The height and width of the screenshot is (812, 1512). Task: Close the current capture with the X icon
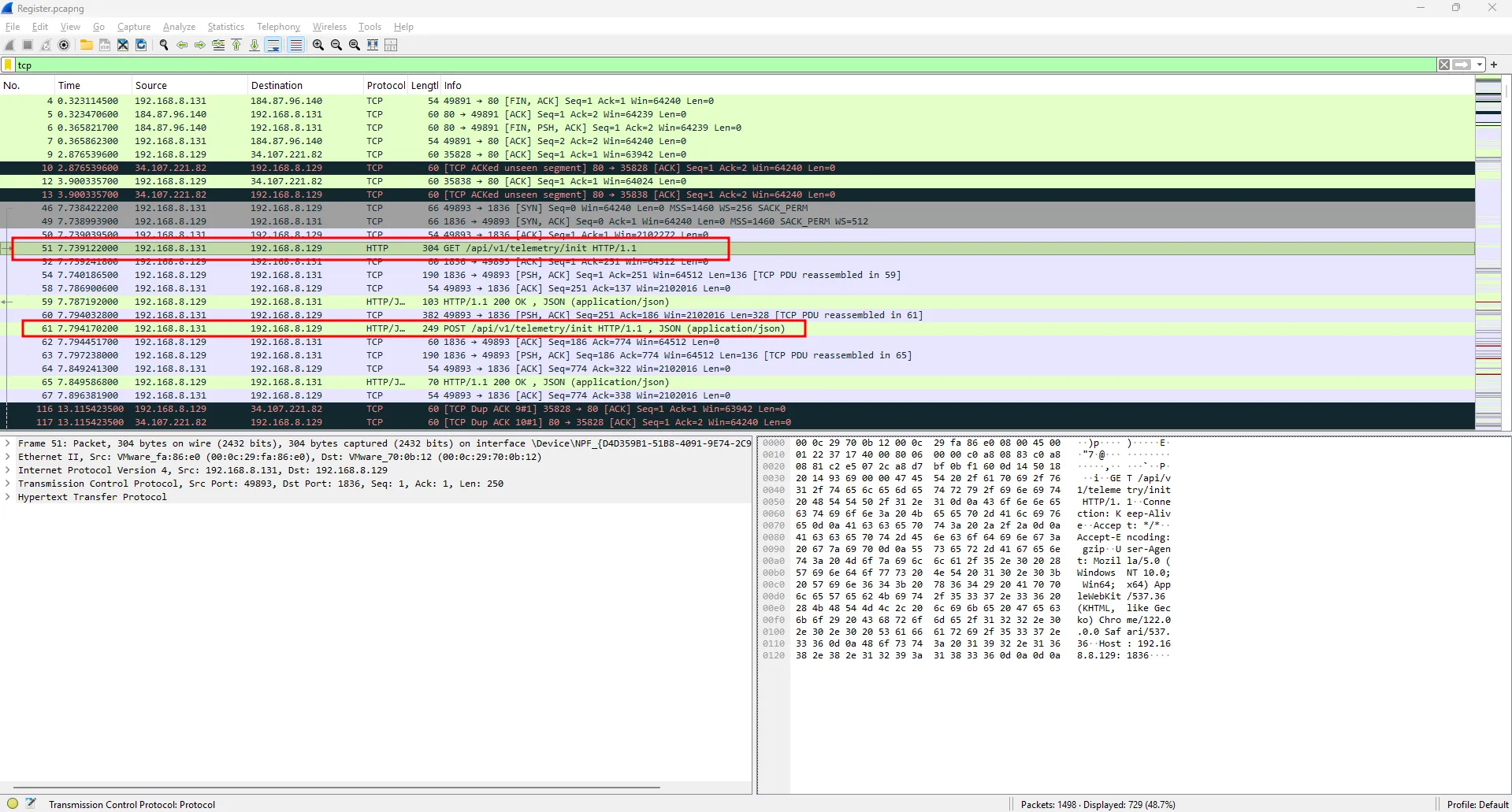click(x=122, y=45)
